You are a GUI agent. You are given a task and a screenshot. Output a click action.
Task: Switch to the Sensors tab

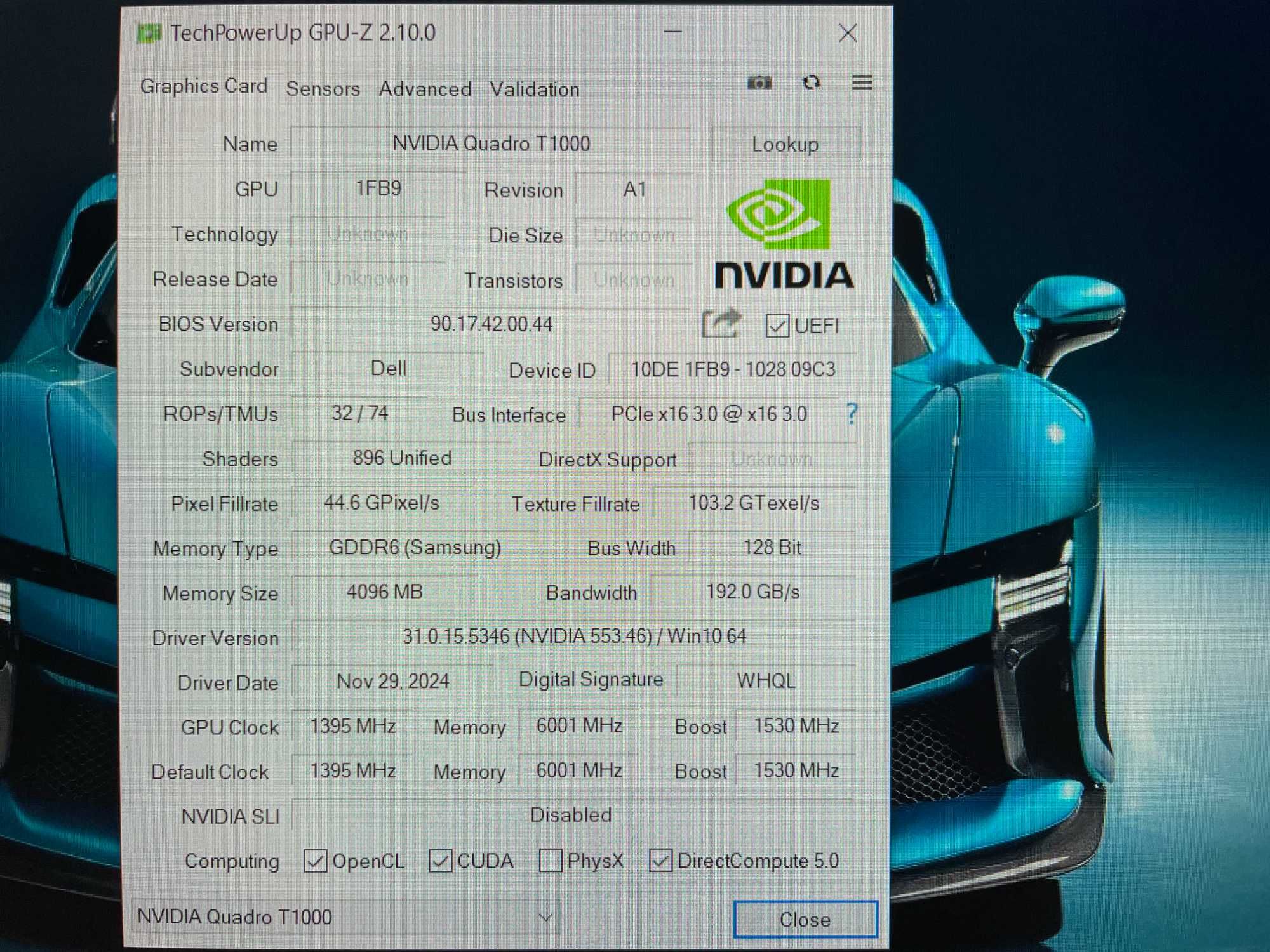(323, 89)
